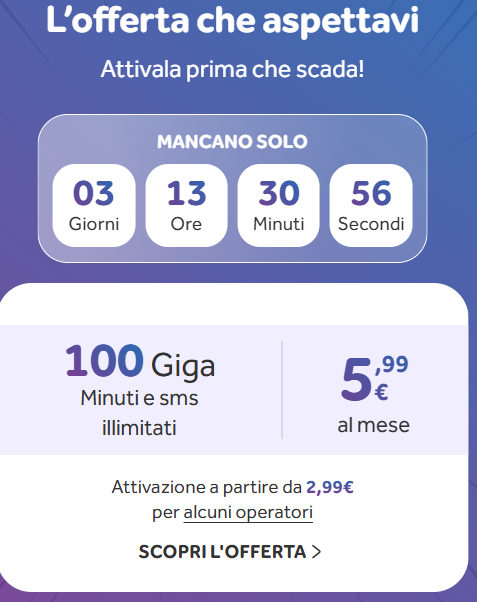The height and width of the screenshot is (602, 477).
Task: Select the Minuti countdown box showing 30
Action: click(278, 205)
